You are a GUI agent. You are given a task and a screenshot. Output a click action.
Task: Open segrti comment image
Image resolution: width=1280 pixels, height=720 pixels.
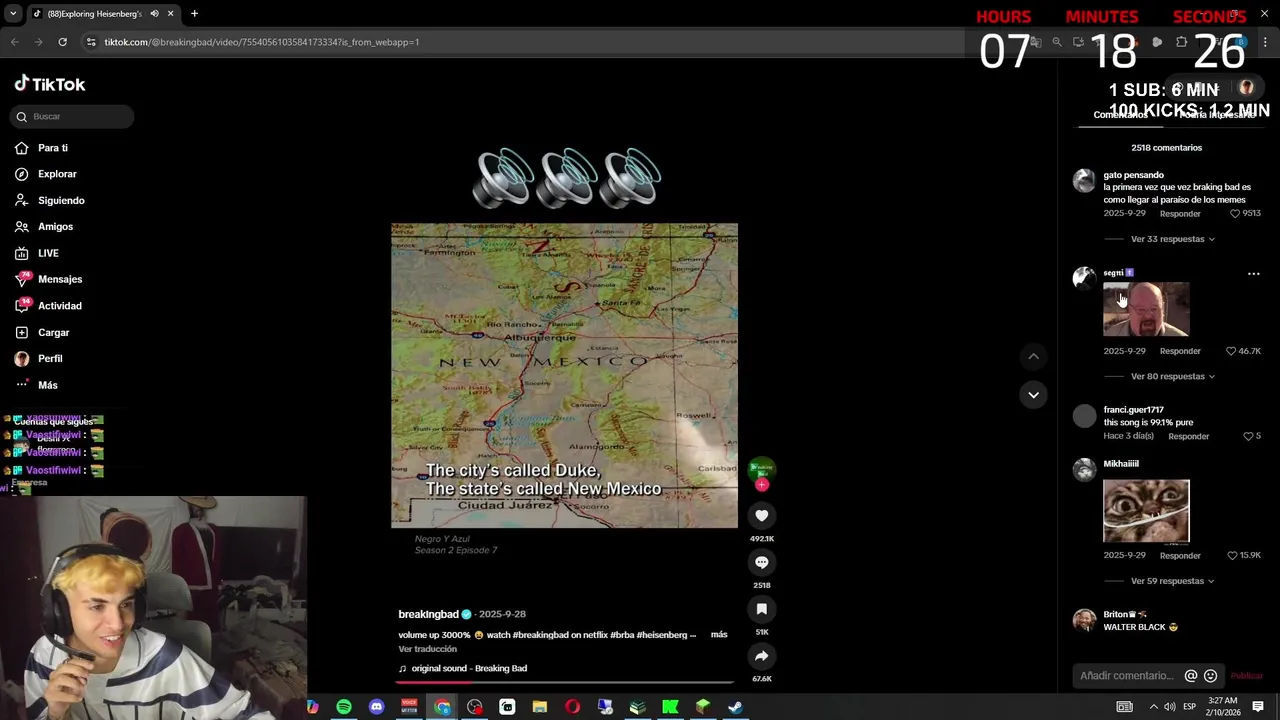click(1146, 309)
